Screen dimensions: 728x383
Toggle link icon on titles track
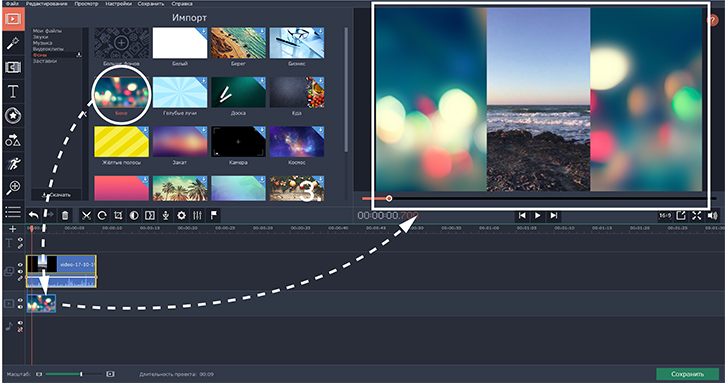[20, 246]
